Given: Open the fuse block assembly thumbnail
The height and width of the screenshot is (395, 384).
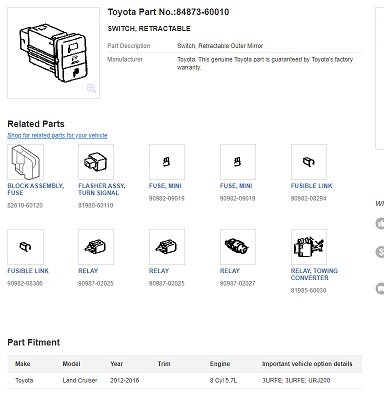Looking at the screenshot, I should tap(25, 162).
